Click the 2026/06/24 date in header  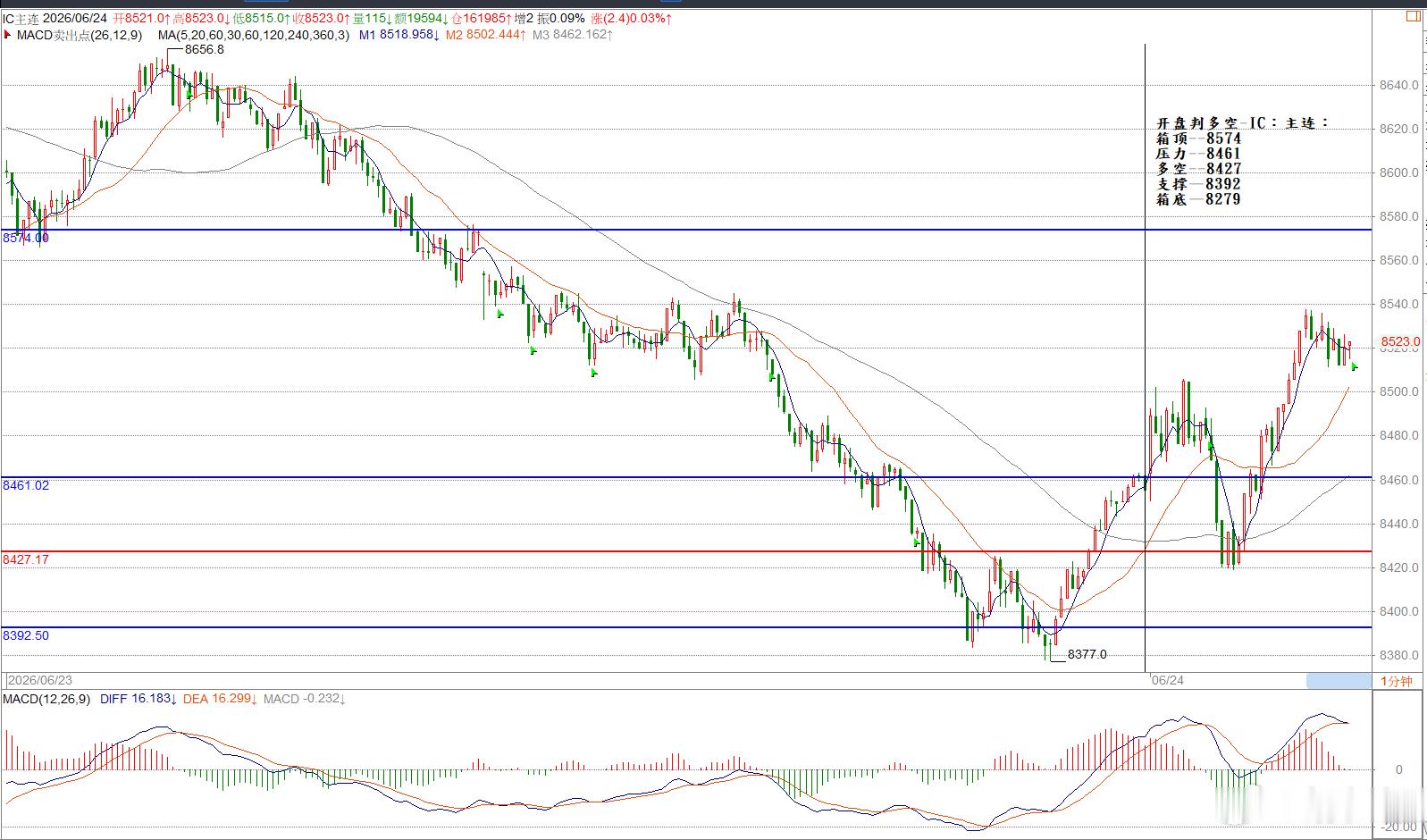coord(76,18)
